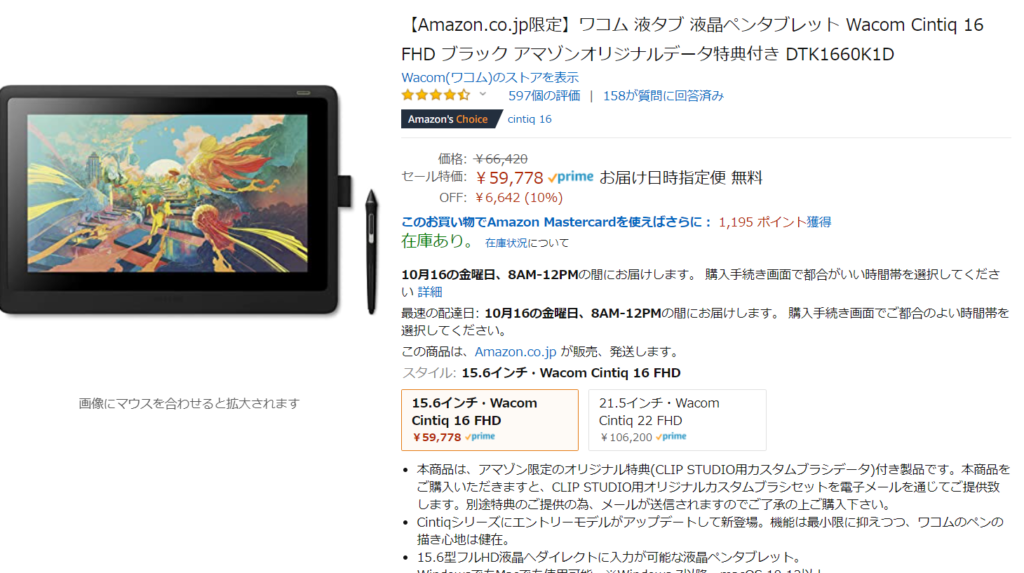
Task: Open the 詳細 delivery details link
Action: (430, 292)
